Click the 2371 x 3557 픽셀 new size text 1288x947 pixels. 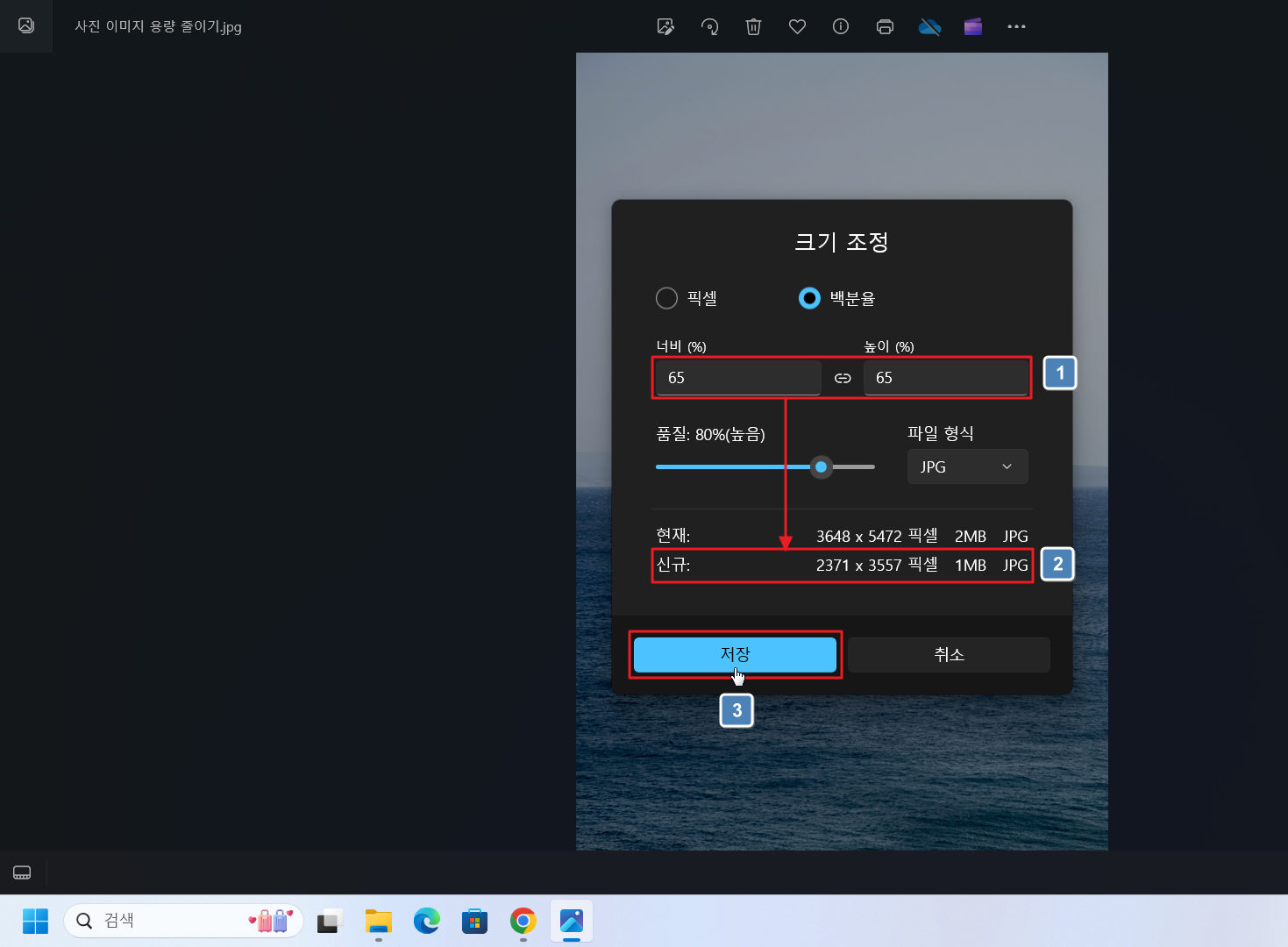(877, 565)
